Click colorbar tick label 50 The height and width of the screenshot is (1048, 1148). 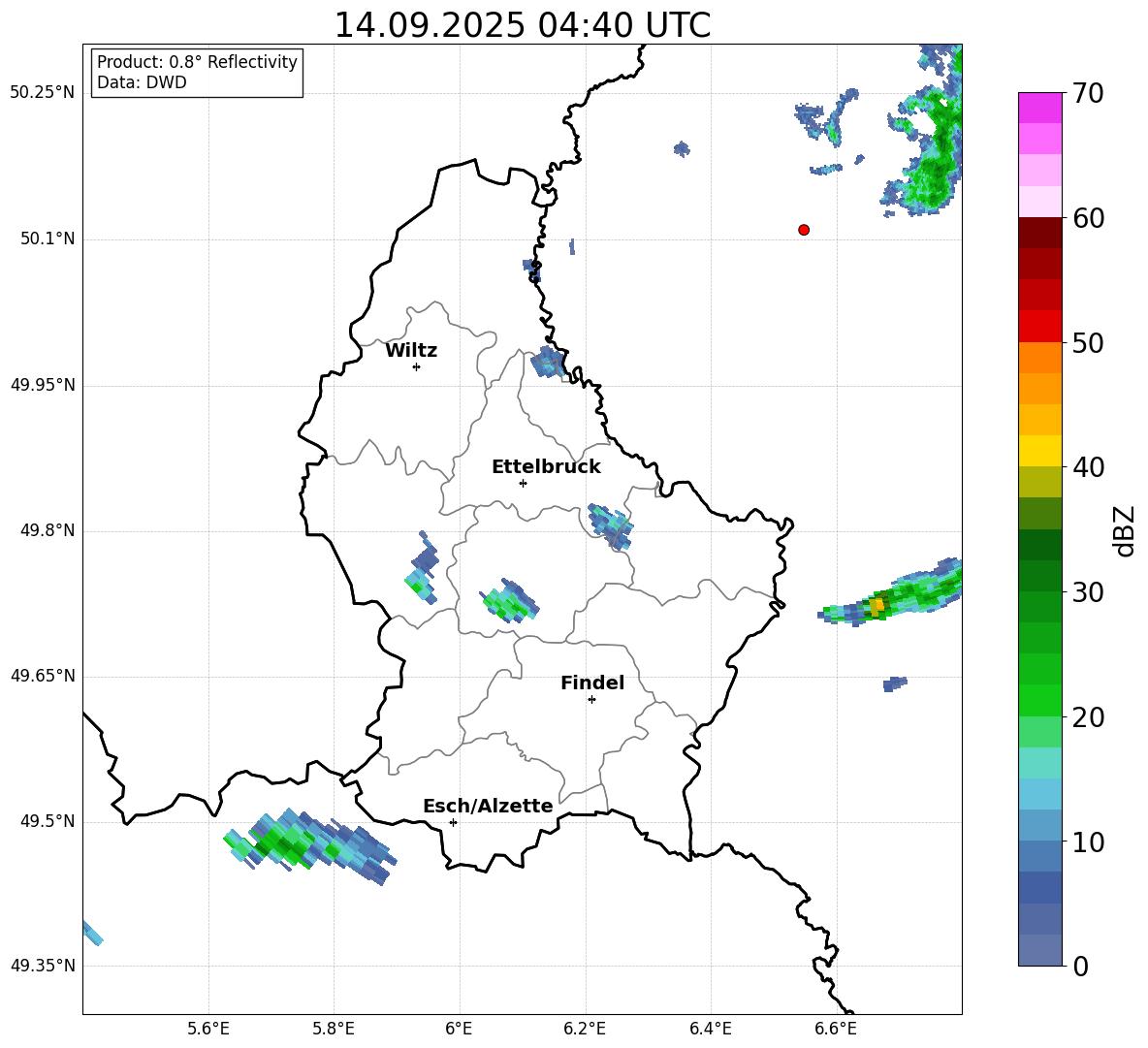(x=1088, y=343)
